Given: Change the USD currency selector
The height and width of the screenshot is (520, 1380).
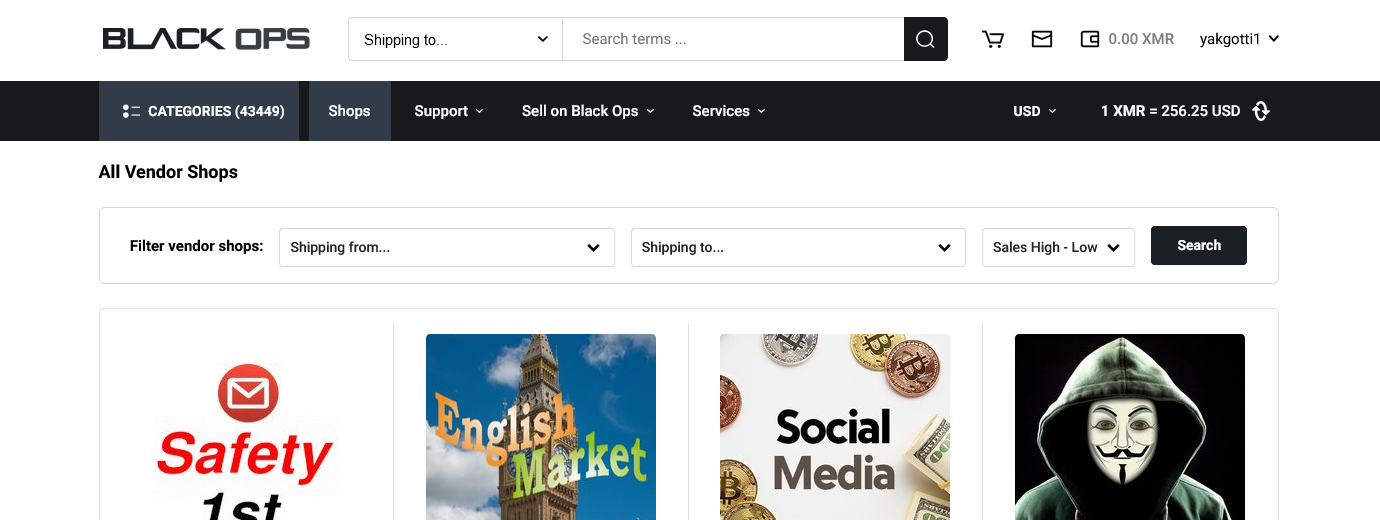Looking at the screenshot, I should pos(1034,111).
